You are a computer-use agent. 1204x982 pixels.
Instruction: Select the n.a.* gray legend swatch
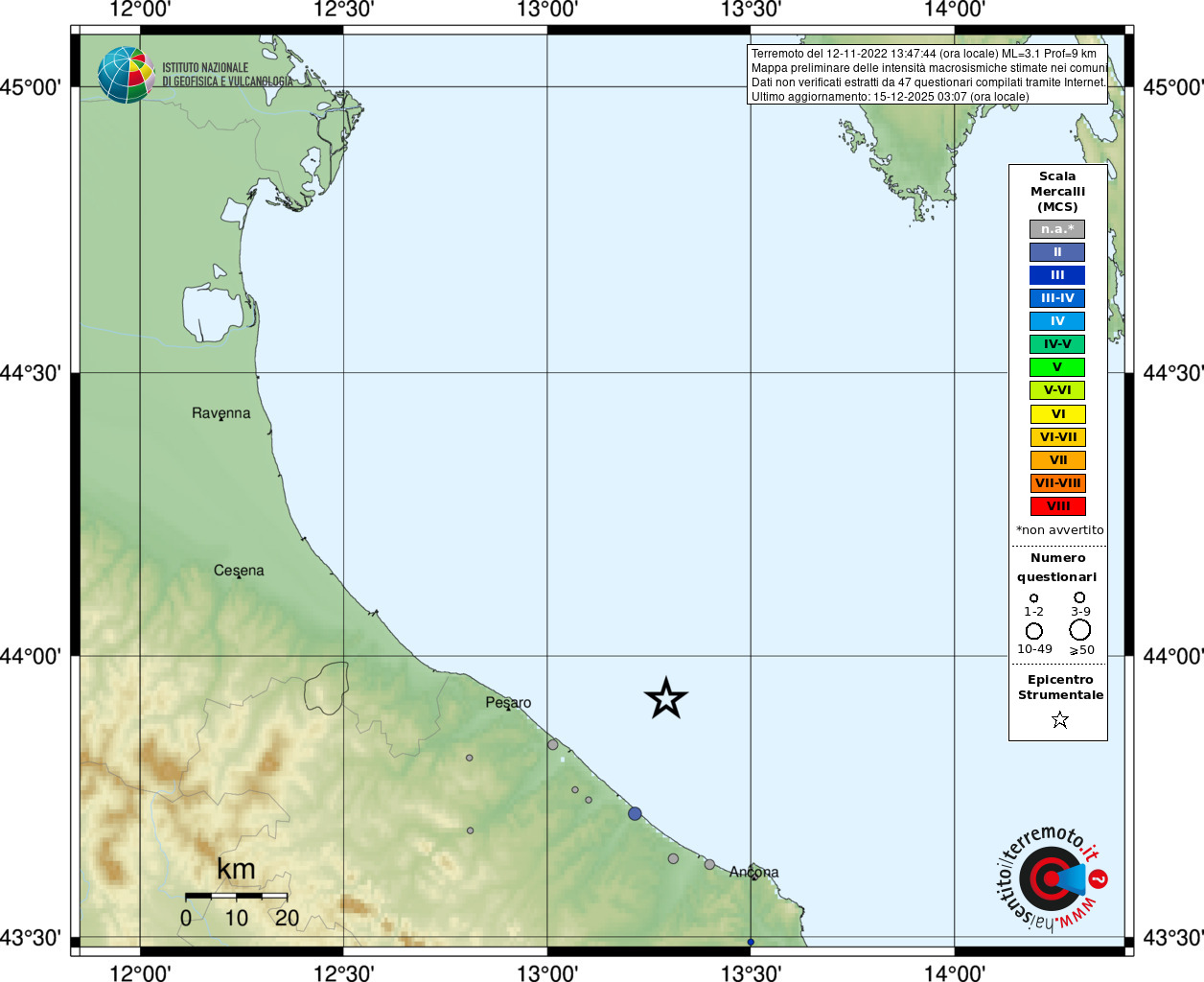pyautogui.click(x=1057, y=229)
